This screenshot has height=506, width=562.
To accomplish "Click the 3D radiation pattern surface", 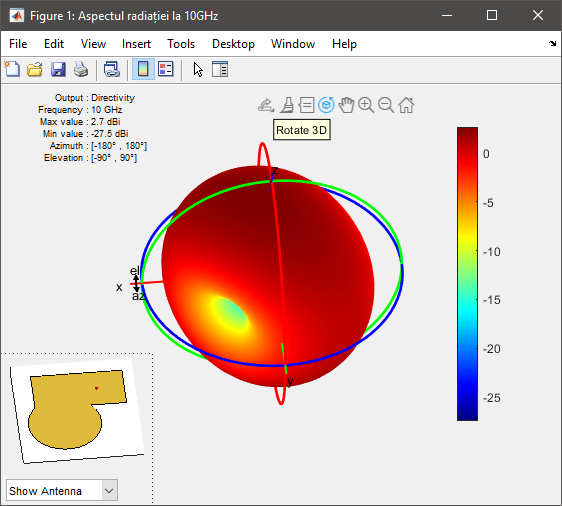I will [x=267, y=276].
